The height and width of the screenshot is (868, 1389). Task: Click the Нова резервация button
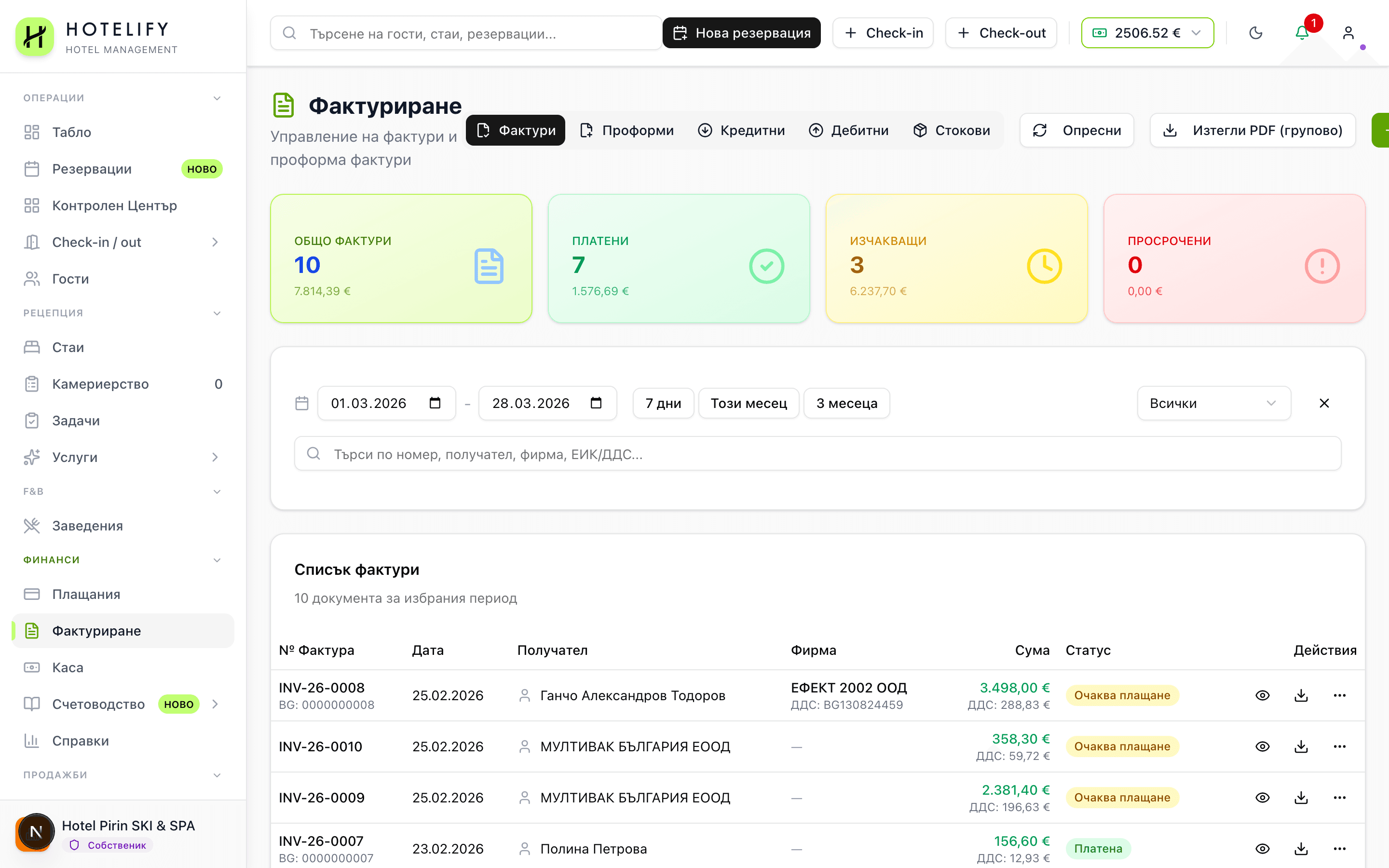point(741,33)
